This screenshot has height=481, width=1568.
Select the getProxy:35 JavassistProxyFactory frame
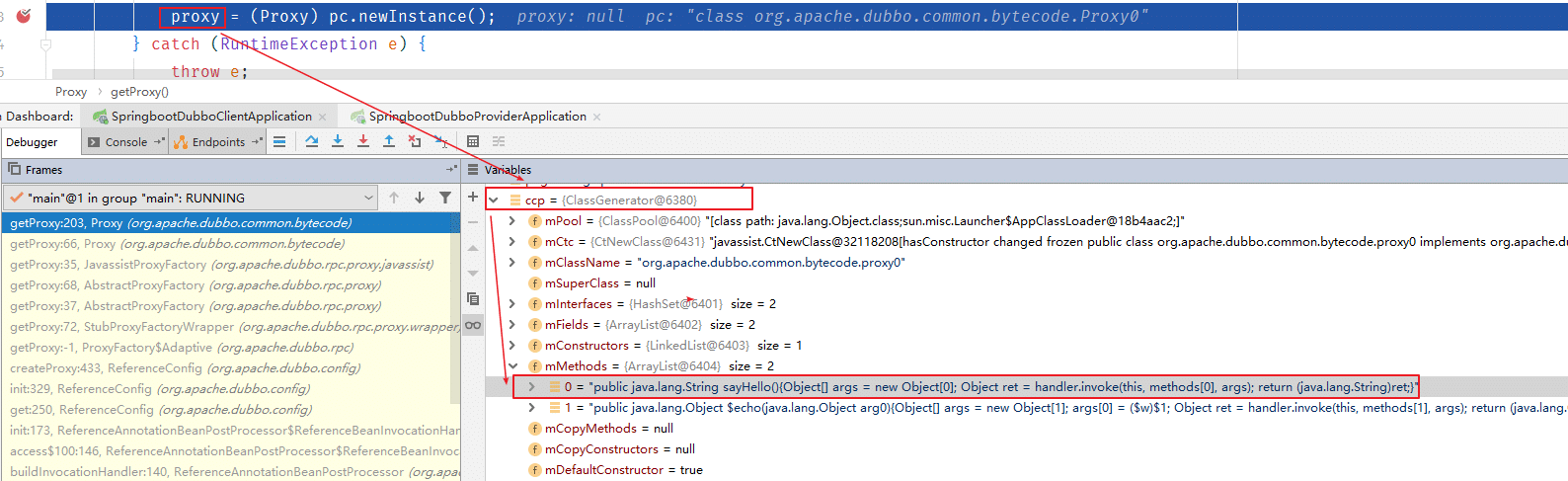point(221,265)
